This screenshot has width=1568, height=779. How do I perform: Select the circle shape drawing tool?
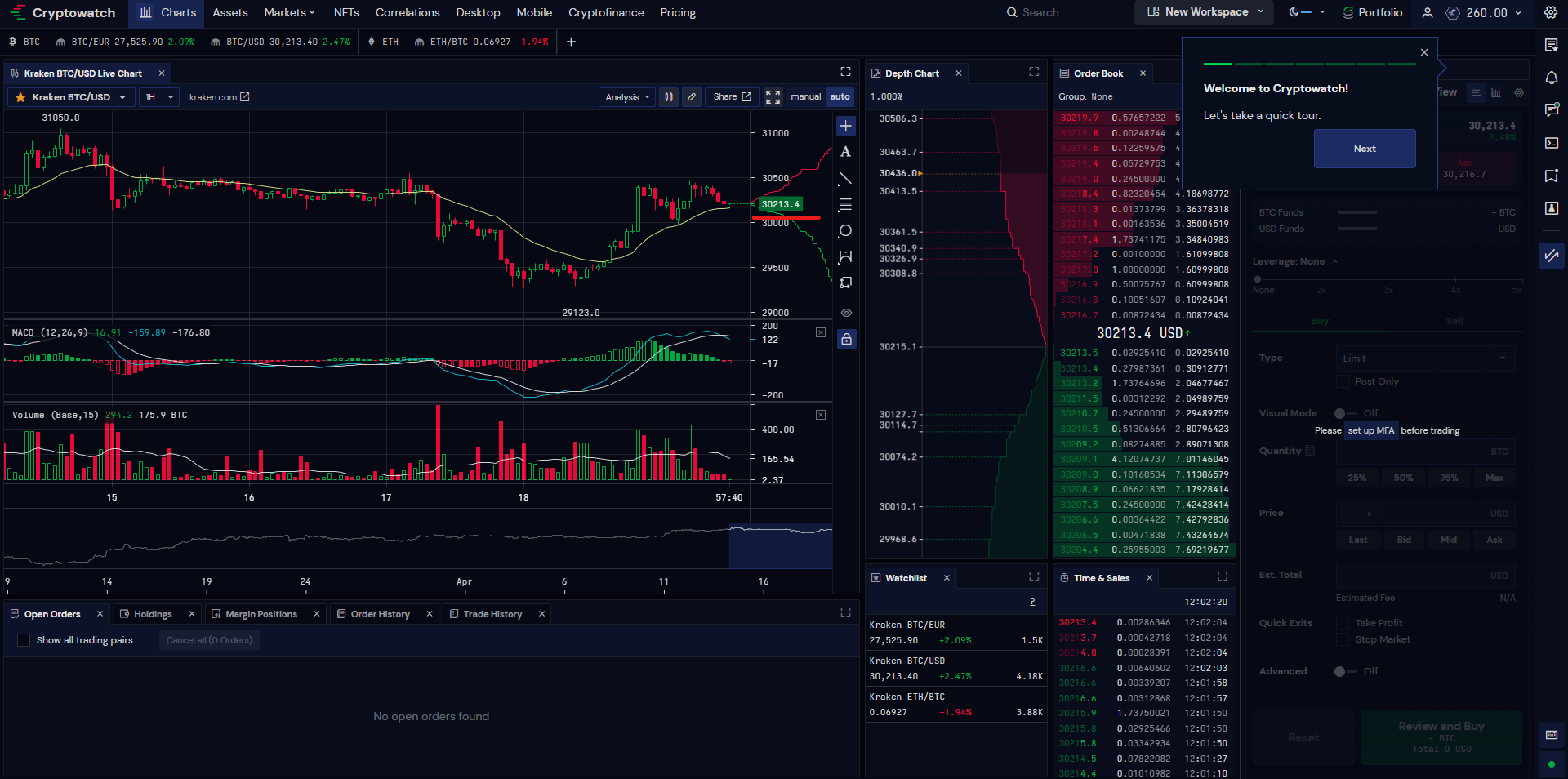846,230
